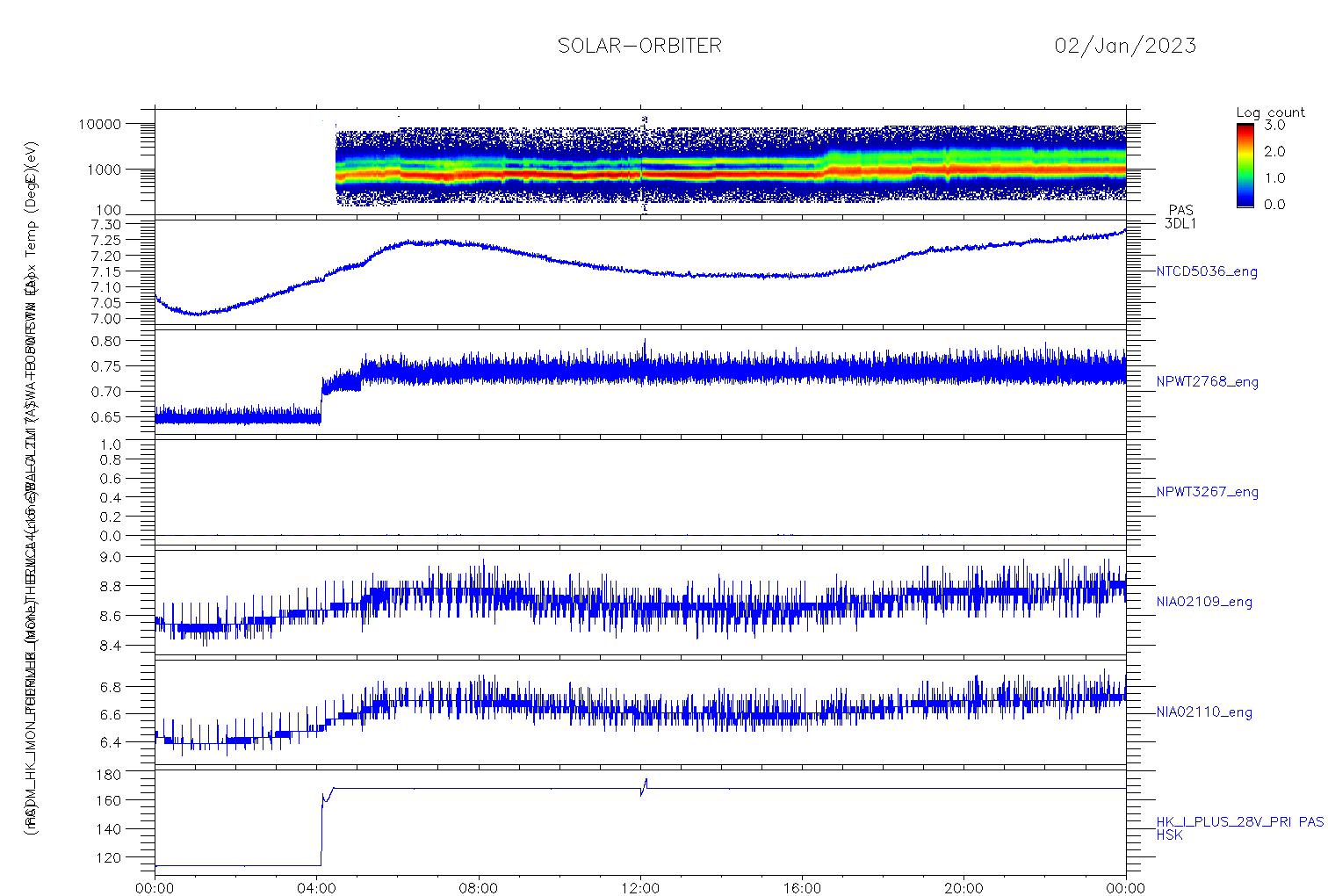1328x896 pixels.
Task: Select the NPWT3267_eng series label
Action: [x=1207, y=492]
